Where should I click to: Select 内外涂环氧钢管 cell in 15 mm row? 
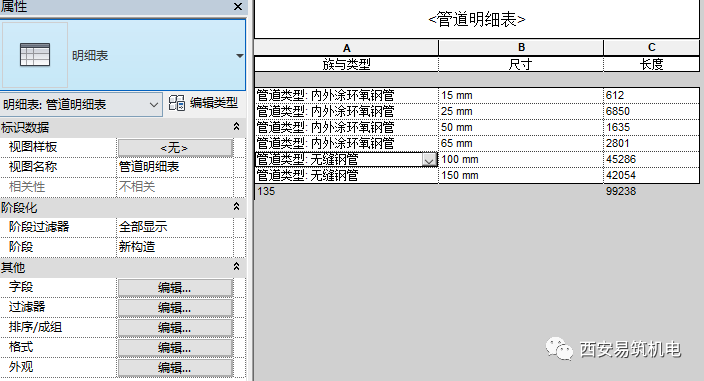(347, 96)
